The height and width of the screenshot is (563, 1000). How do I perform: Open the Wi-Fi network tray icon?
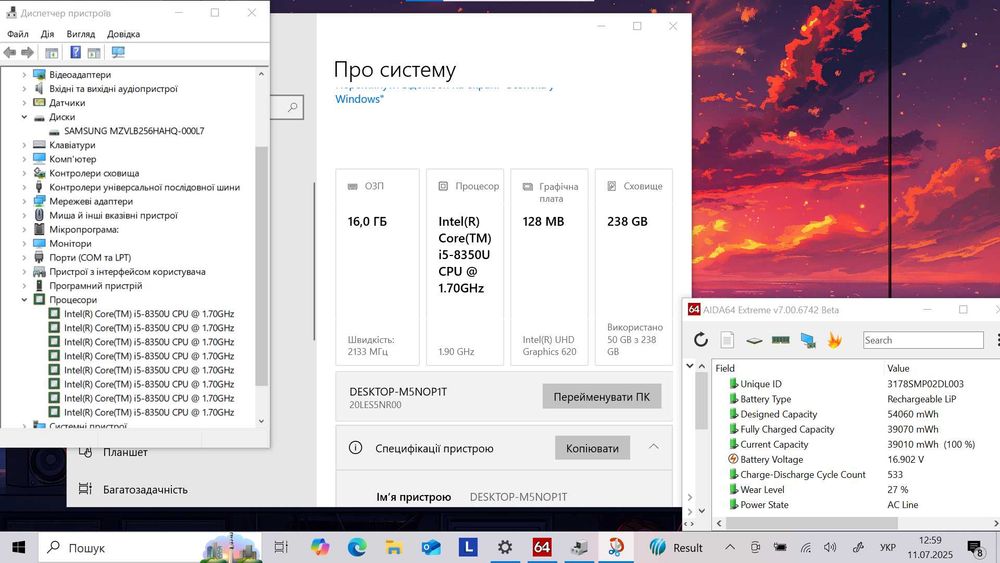pyautogui.click(x=806, y=548)
